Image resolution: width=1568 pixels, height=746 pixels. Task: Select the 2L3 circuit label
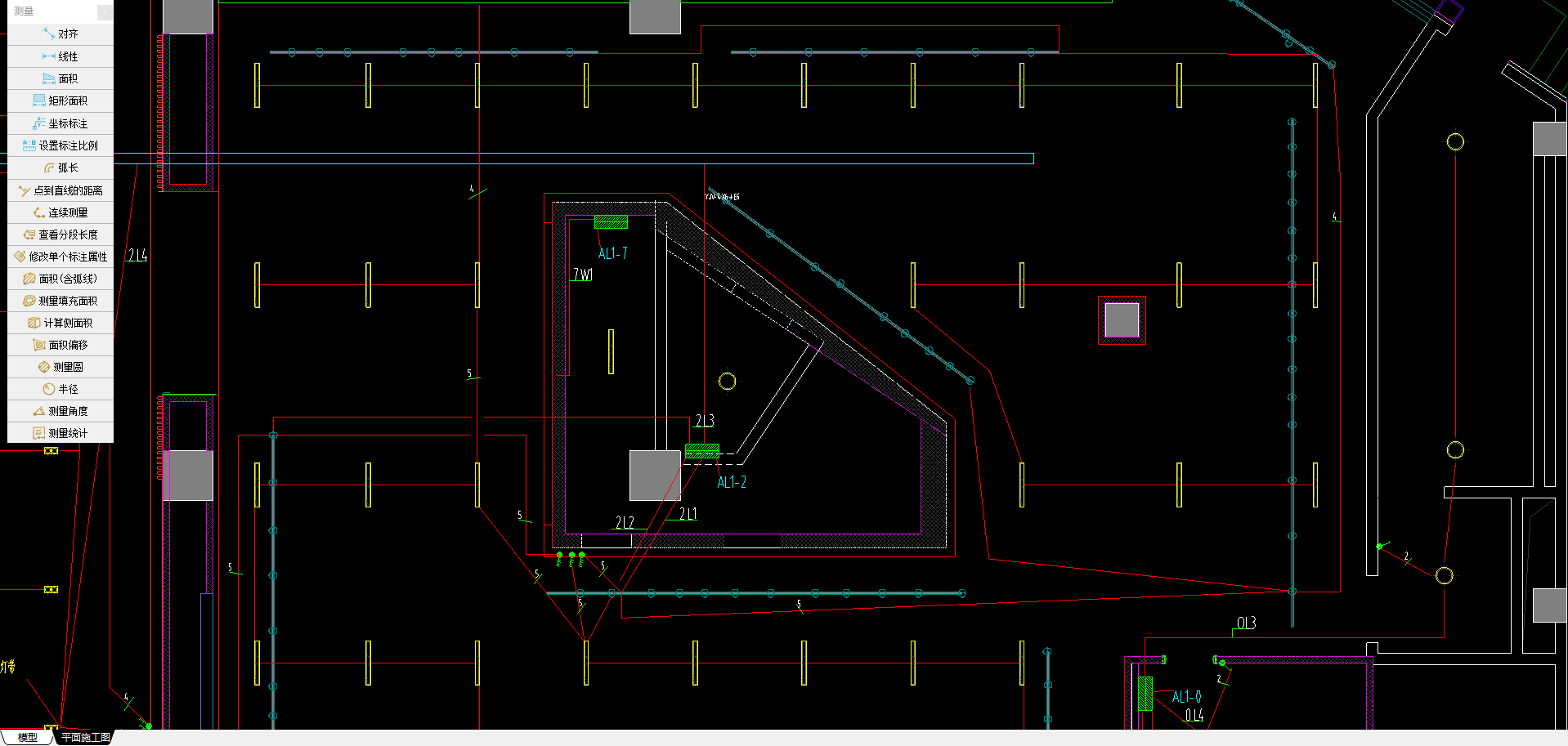[705, 421]
